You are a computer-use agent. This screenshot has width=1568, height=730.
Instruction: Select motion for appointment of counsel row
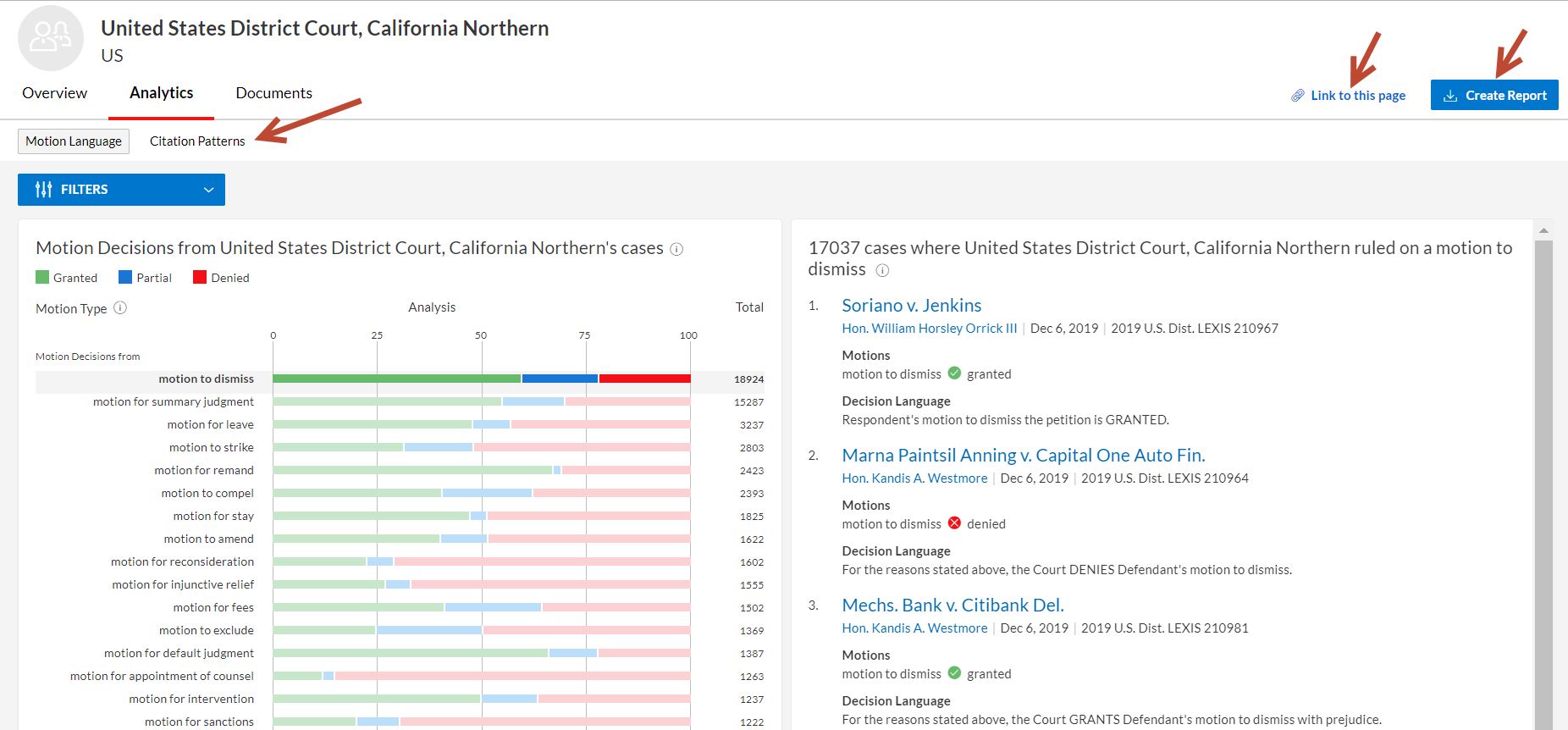pyautogui.click(x=400, y=677)
